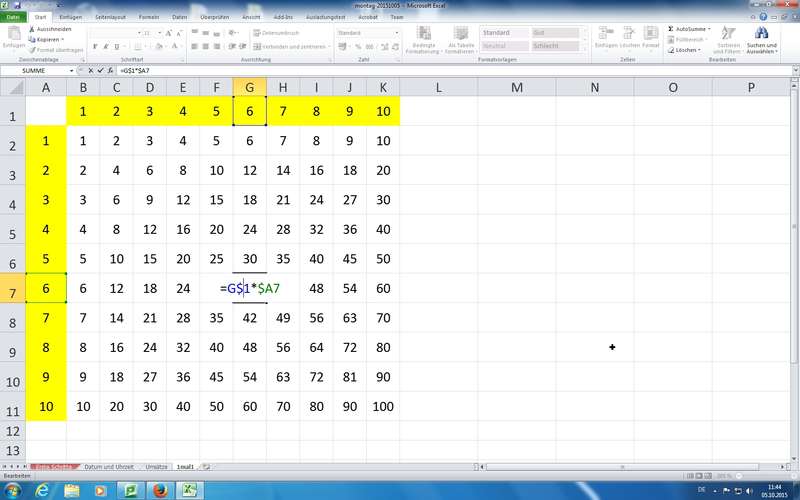Toggle bold formatting in Schriftart
Viewport: 800px width, 500px height.
[95, 46]
